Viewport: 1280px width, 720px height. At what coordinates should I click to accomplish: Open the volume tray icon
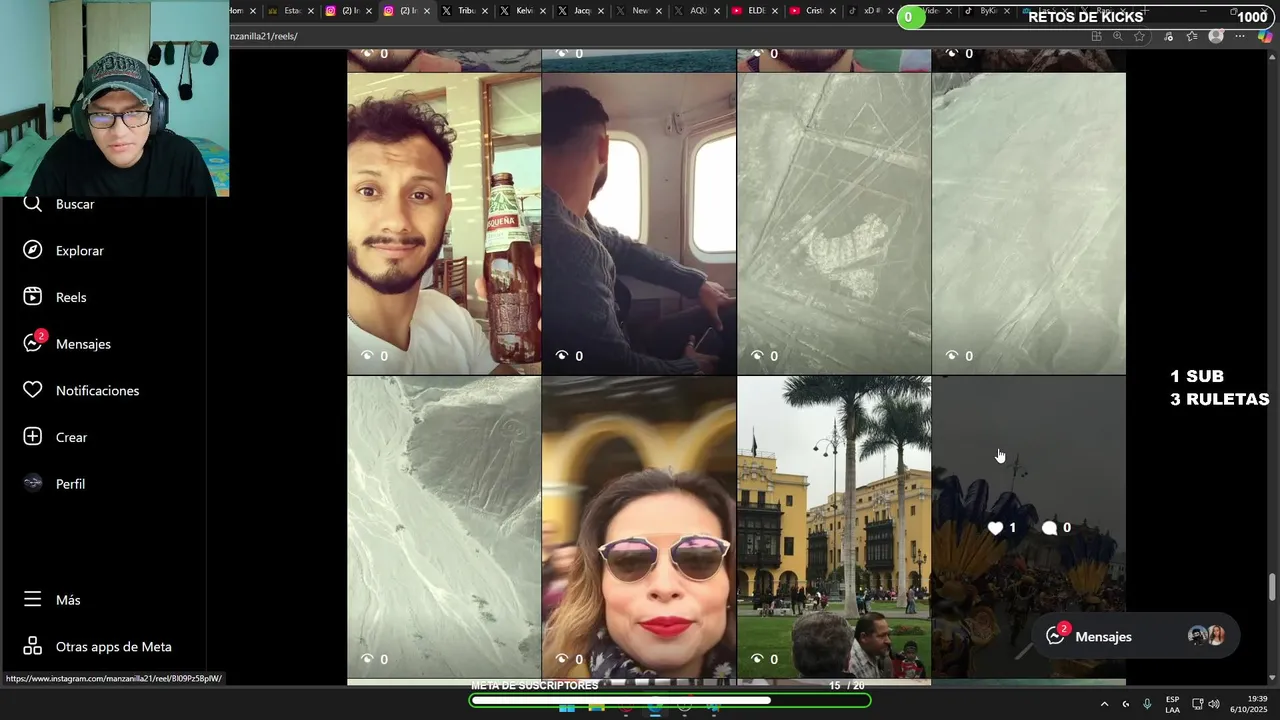1214,704
